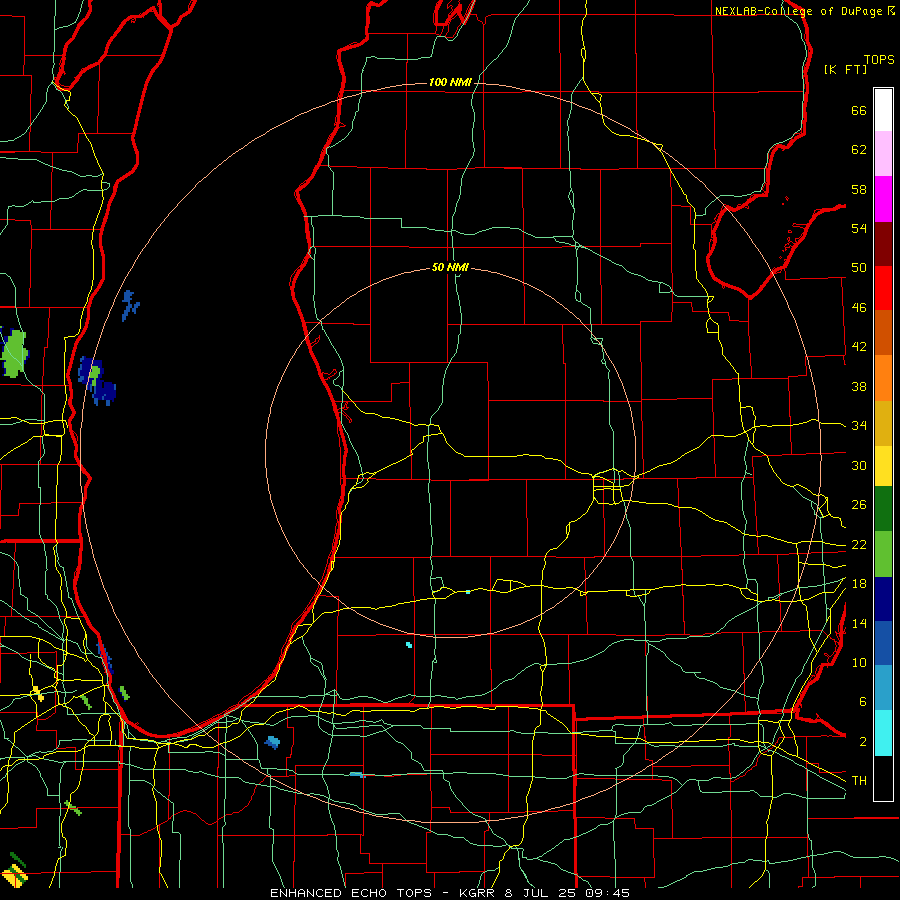Click the legend value '62'
This screenshot has width=900, height=900.
pyautogui.click(x=859, y=150)
